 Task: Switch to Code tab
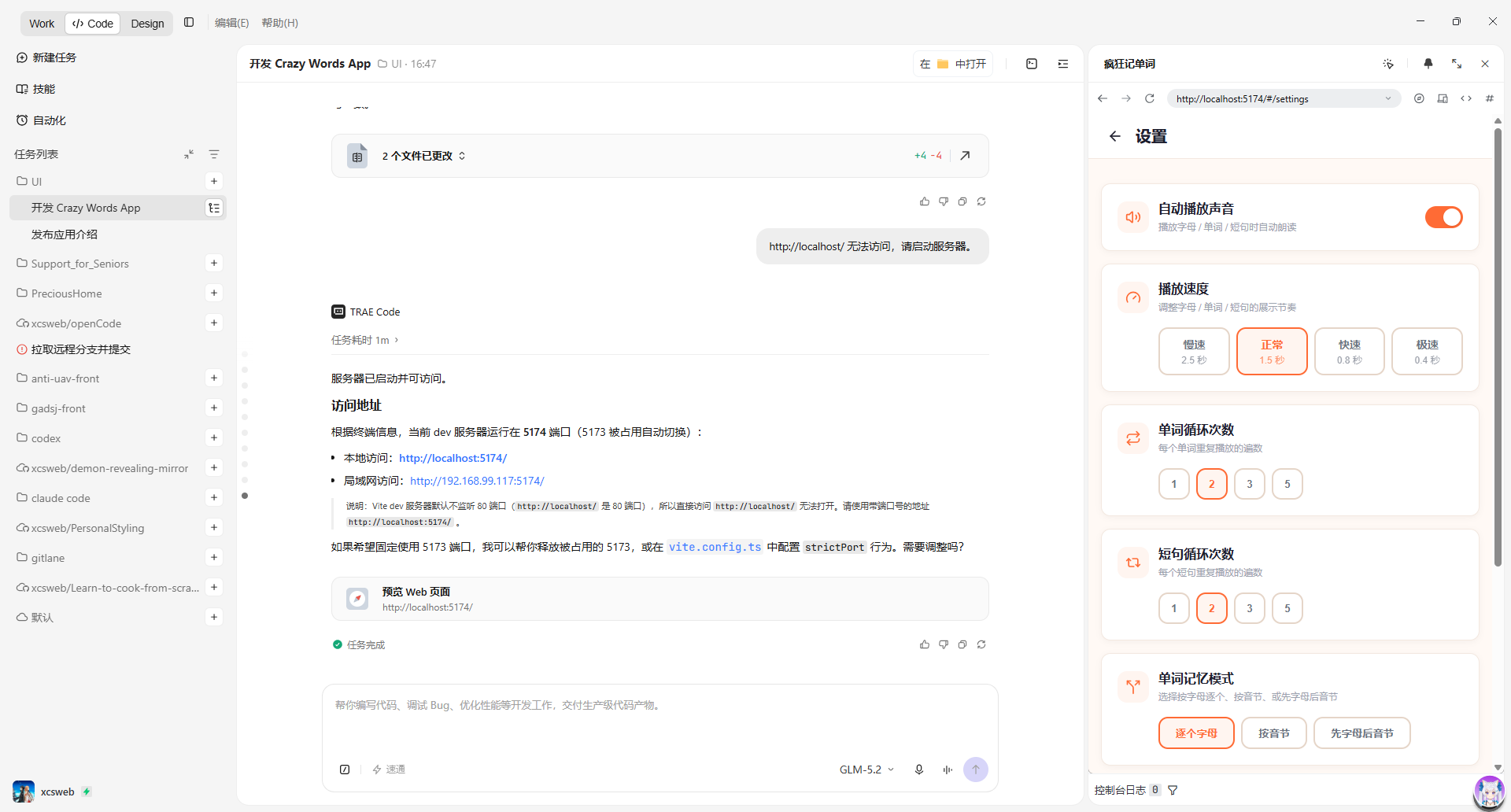pyautogui.click(x=93, y=24)
